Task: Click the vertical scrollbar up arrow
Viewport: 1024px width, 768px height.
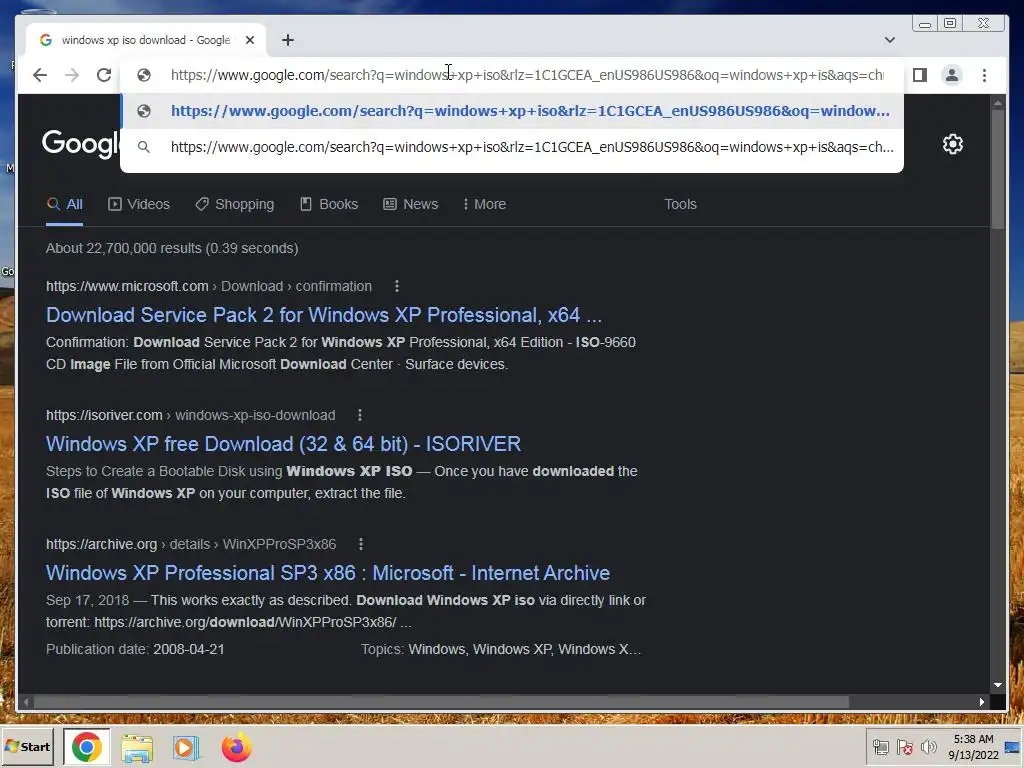Action: (998, 103)
